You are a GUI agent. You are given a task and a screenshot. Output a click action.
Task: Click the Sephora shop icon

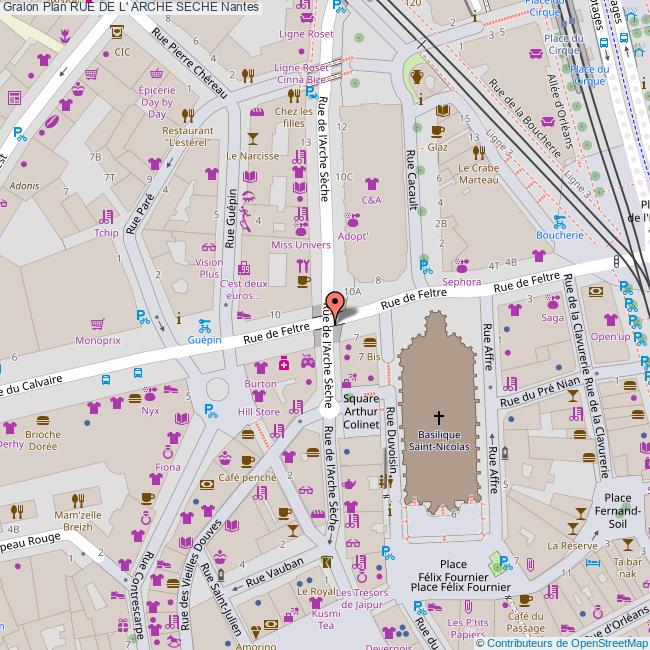pyautogui.click(x=461, y=266)
